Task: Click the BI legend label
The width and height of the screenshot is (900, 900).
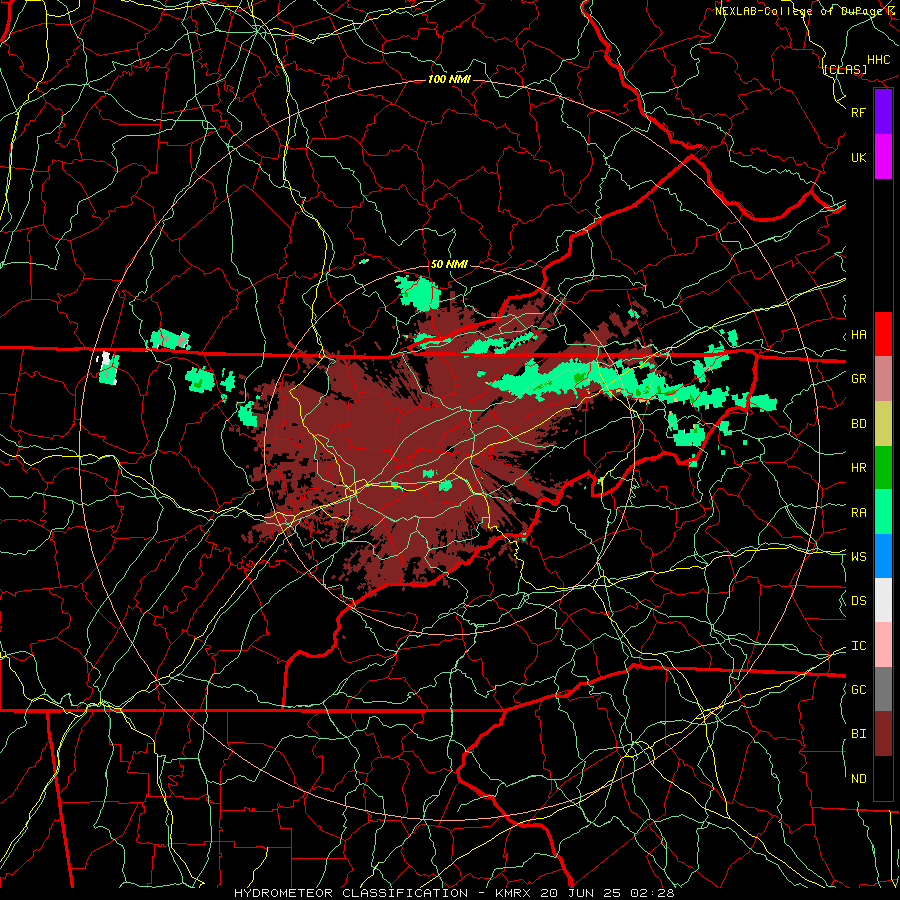Action: pyautogui.click(x=859, y=734)
